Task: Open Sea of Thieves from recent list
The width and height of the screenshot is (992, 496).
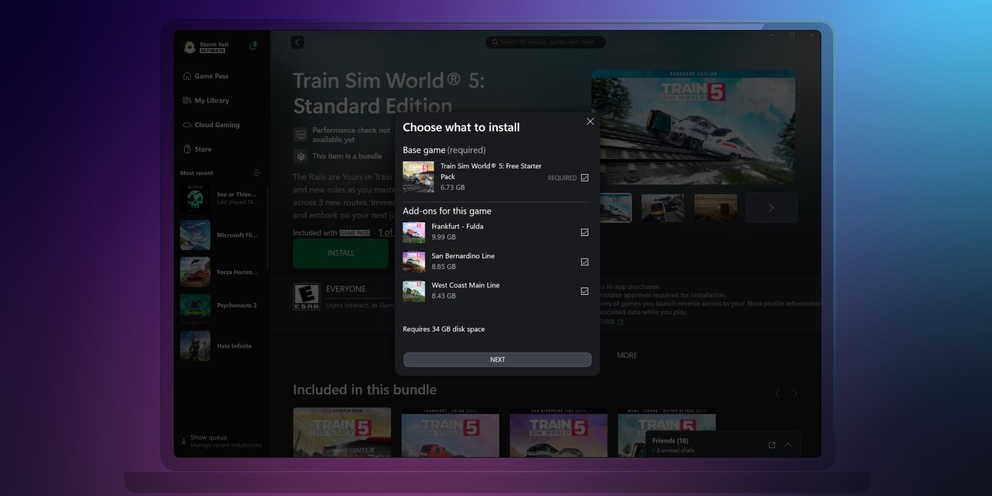Action: pyautogui.click(x=220, y=198)
